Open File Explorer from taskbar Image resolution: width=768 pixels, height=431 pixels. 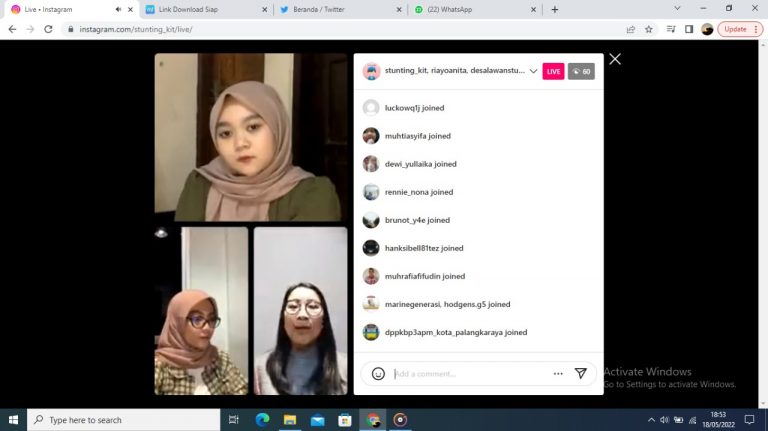pyautogui.click(x=290, y=420)
